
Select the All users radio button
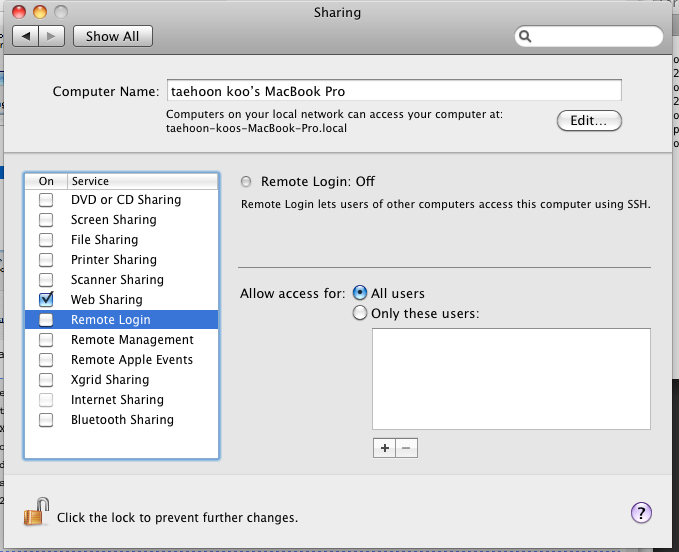tap(360, 293)
